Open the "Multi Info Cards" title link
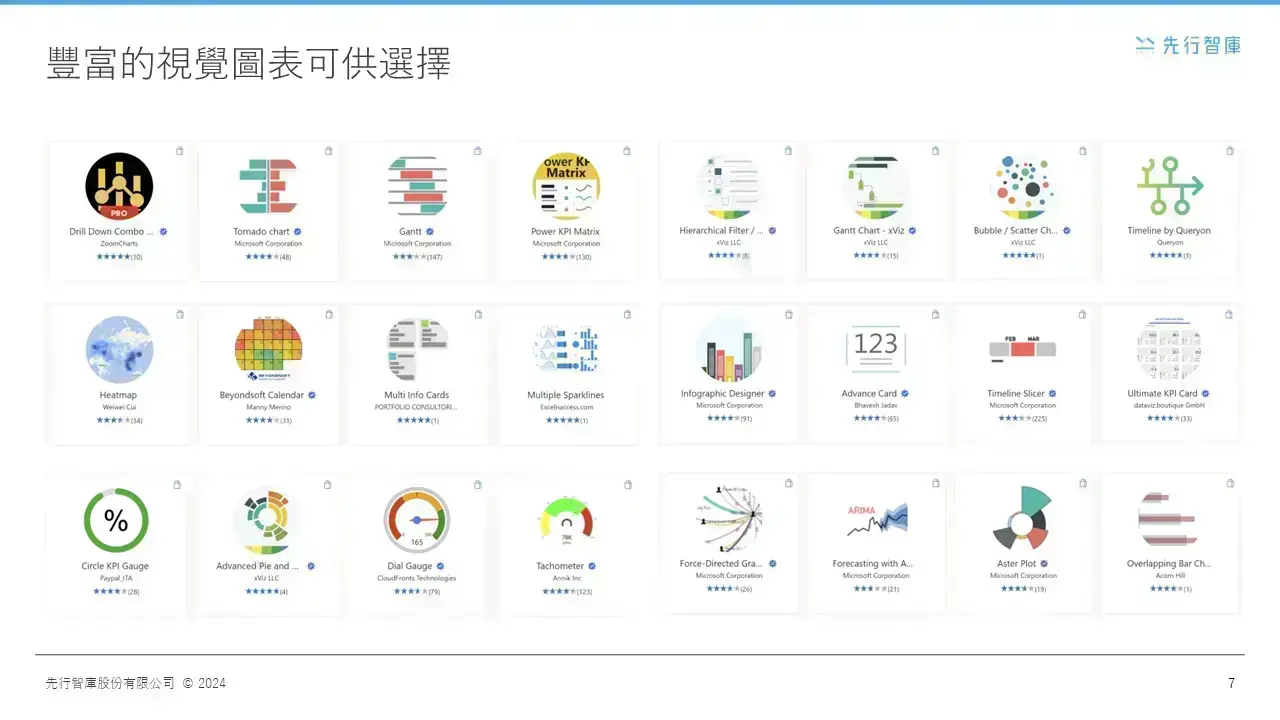This screenshot has height=720, width=1280. point(416,395)
